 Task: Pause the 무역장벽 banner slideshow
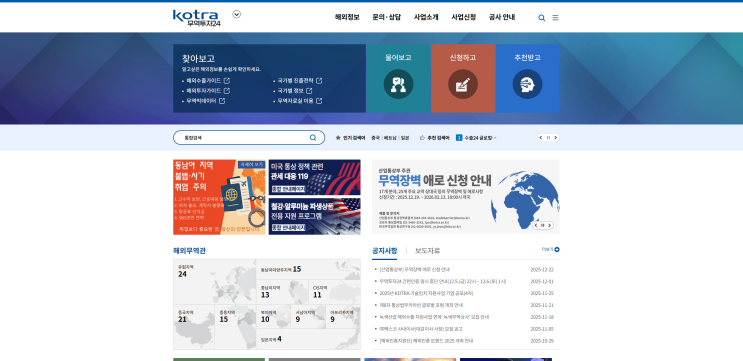543,226
